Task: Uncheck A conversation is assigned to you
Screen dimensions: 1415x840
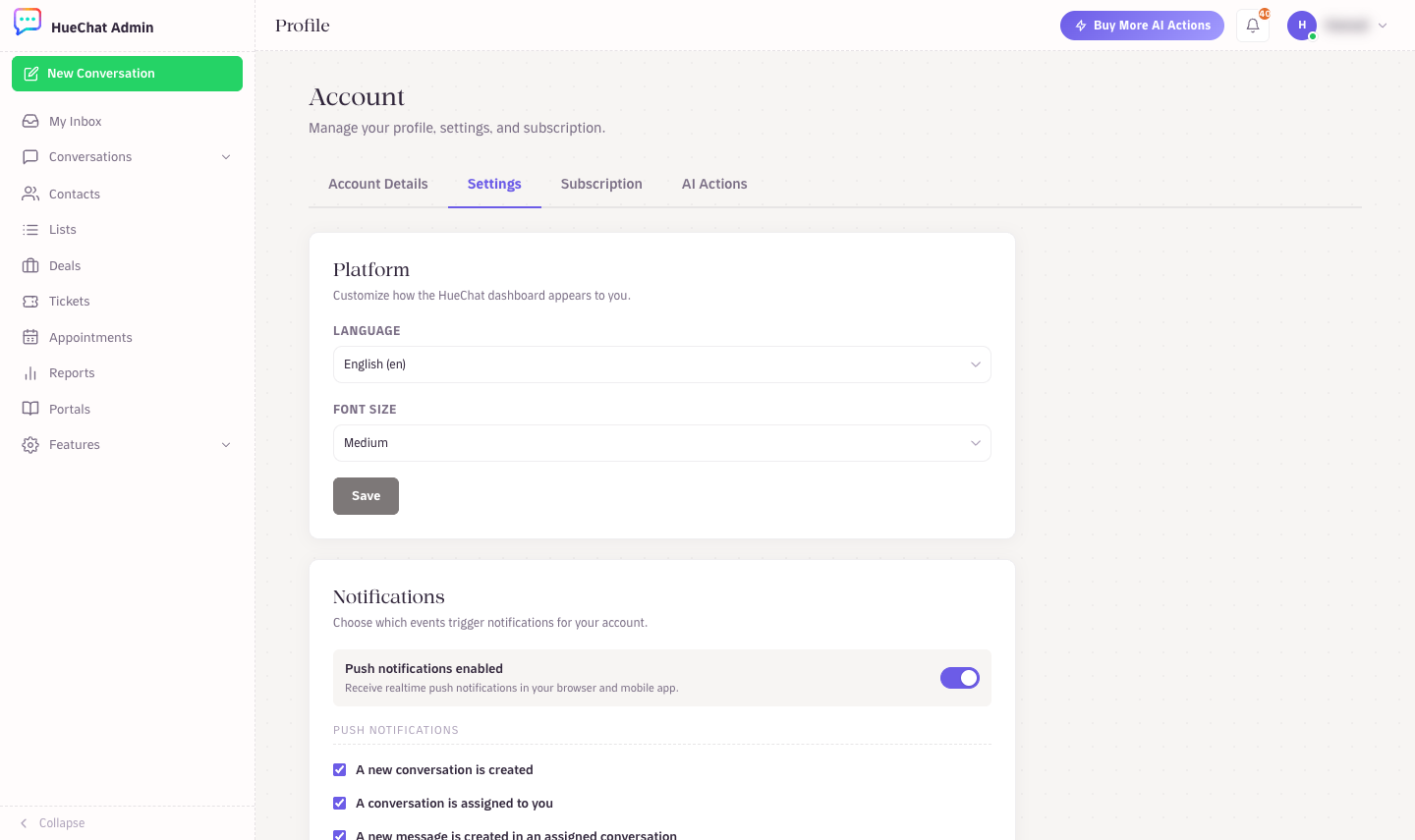Action: coord(340,803)
